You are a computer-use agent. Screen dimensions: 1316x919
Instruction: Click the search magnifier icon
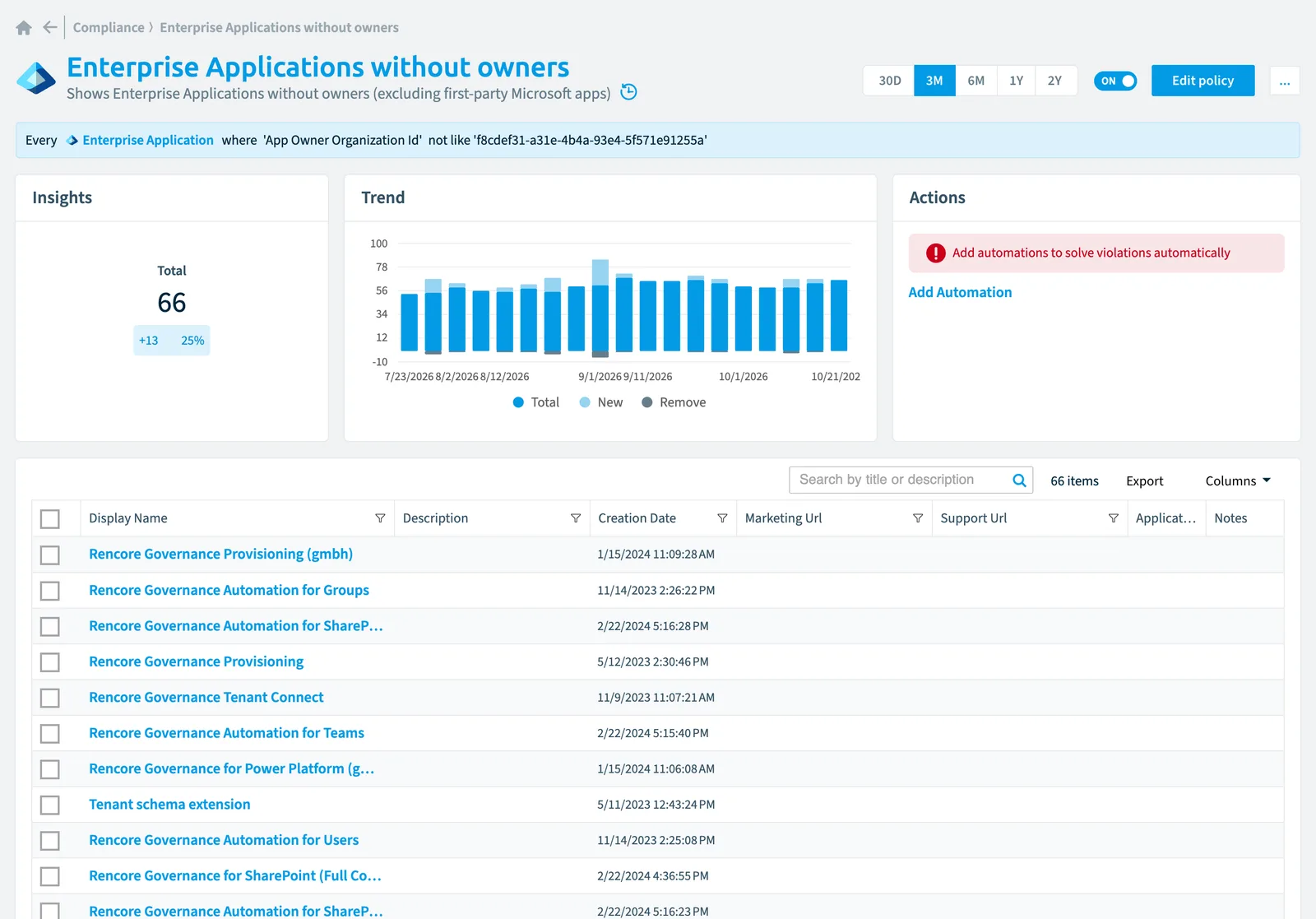[x=1019, y=480]
